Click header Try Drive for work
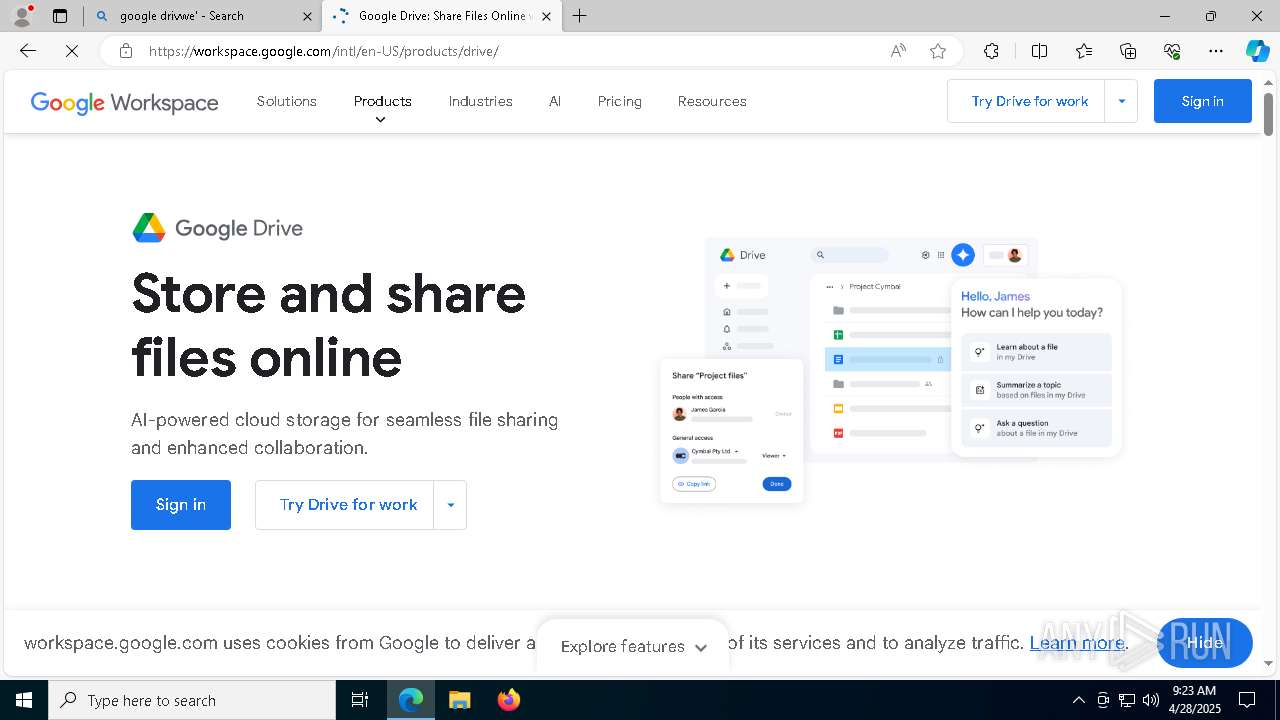 [x=1029, y=101]
